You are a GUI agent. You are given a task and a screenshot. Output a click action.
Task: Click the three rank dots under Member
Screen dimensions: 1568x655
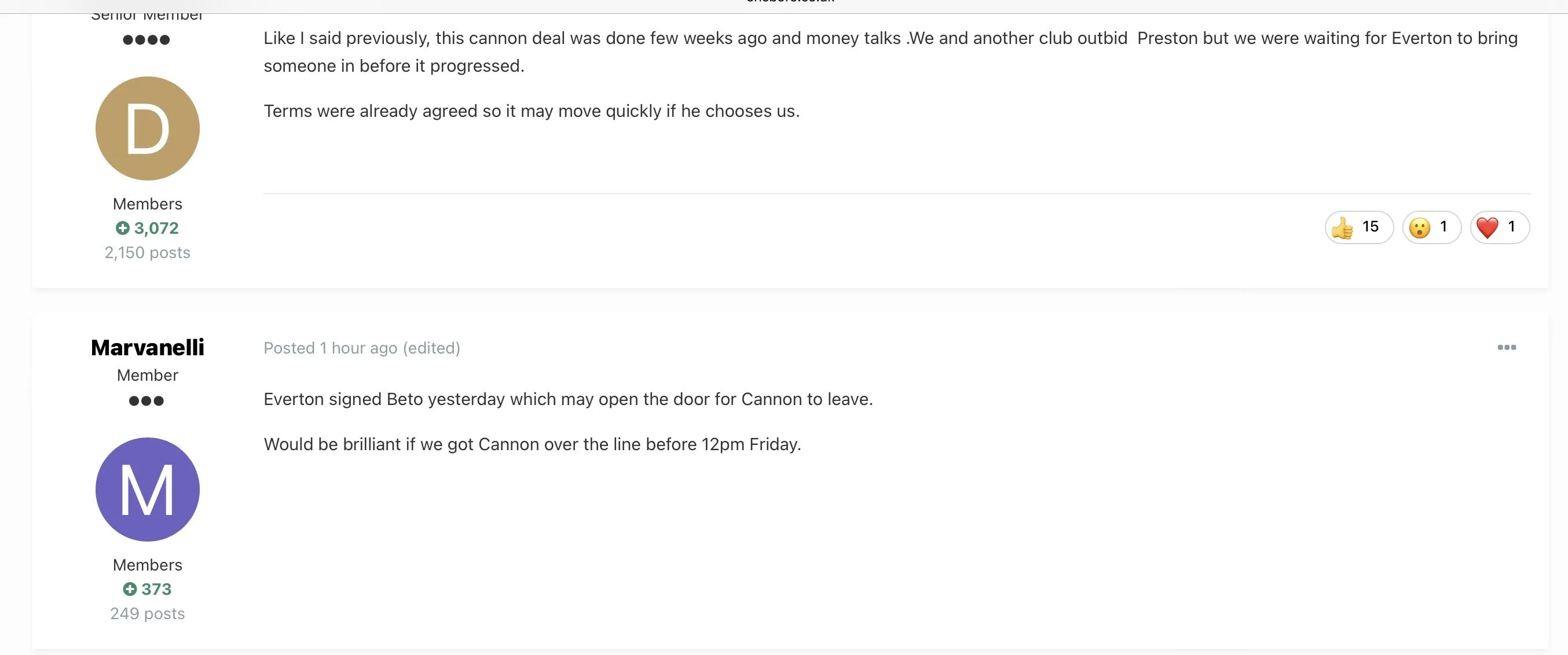tap(146, 401)
